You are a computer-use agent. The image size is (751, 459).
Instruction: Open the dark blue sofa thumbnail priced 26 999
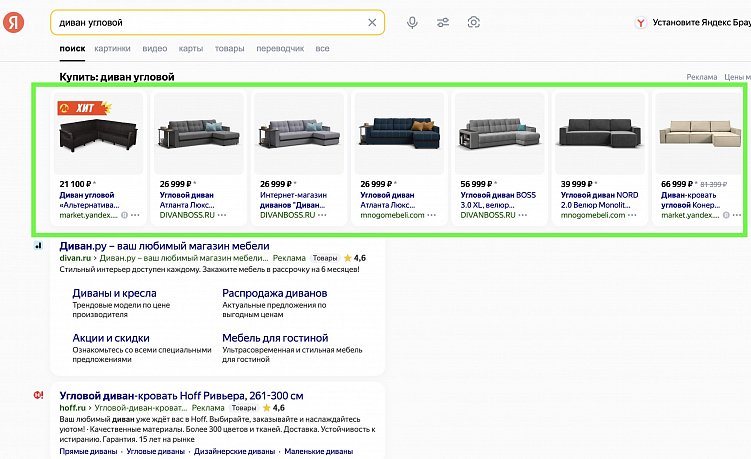point(399,134)
